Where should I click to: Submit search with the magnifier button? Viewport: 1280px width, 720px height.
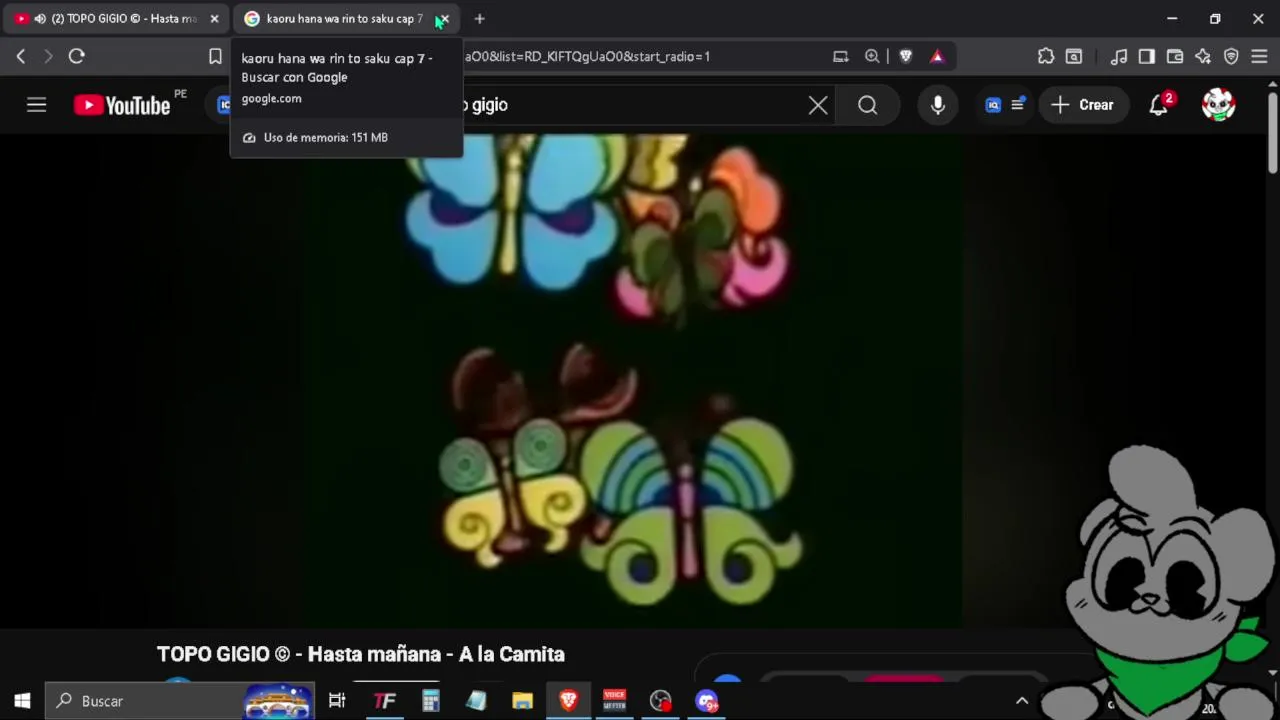coord(868,105)
